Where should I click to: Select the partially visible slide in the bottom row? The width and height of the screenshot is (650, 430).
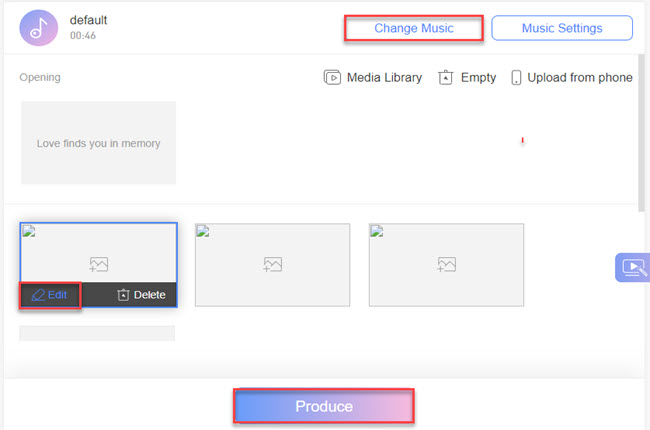click(x=97, y=333)
